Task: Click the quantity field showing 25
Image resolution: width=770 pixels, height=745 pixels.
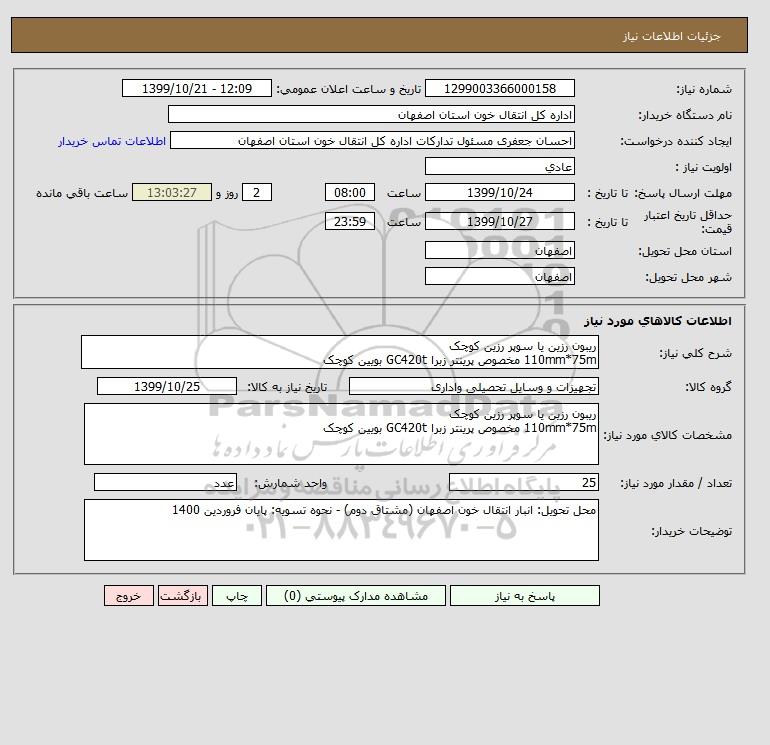Action: pos(523,482)
